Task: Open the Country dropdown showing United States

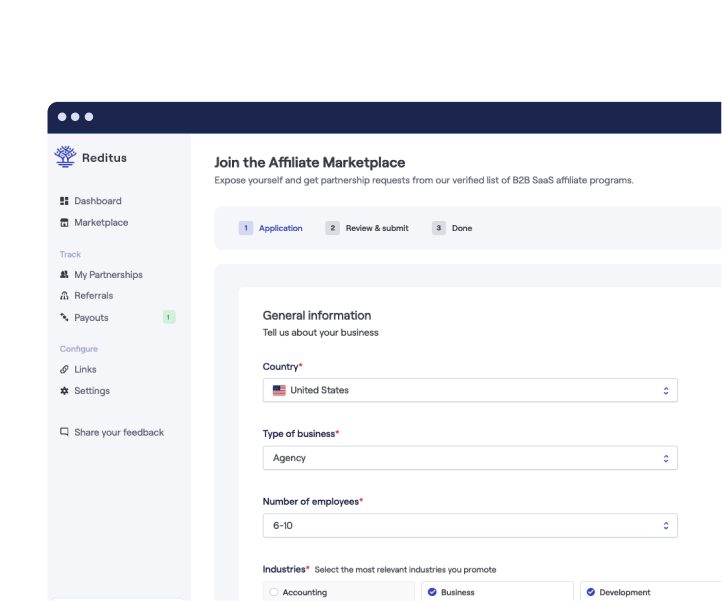Action: [470, 390]
